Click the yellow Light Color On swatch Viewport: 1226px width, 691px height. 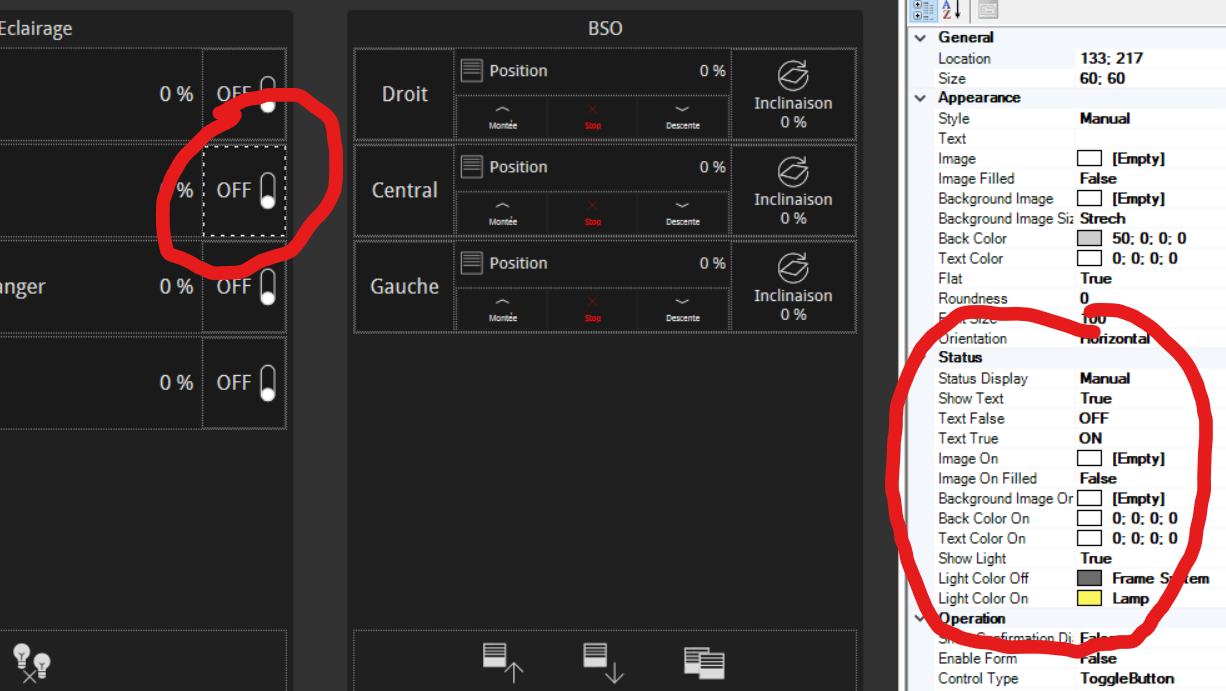[1089, 598]
